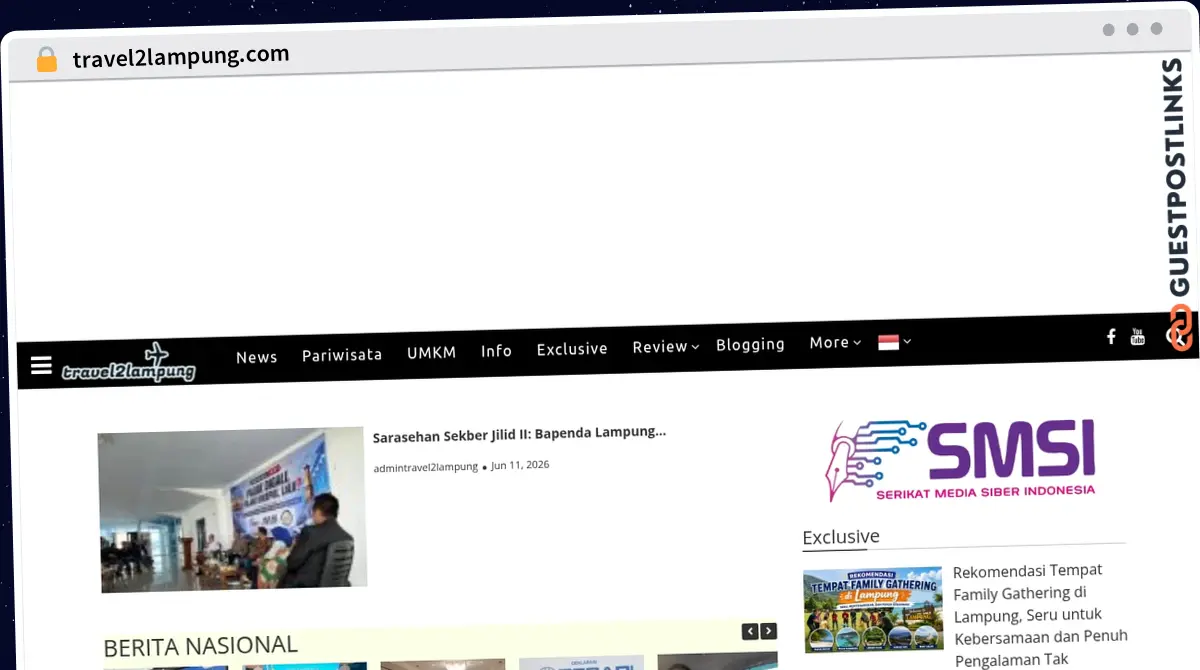Open the Indonesian flag language selector
Image resolution: width=1200 pixels, height=670 pixels.
pos(894,342)
